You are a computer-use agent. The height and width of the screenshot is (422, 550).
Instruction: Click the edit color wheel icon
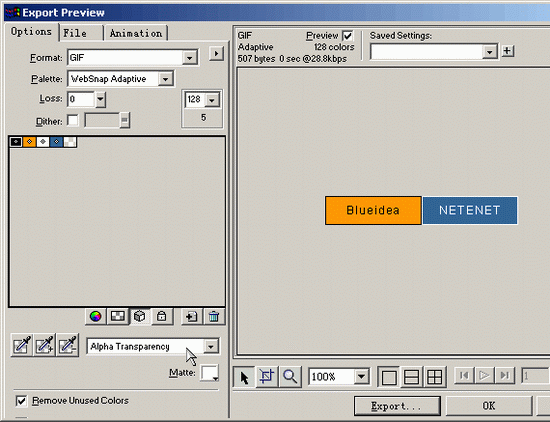[x=95, y=317]
